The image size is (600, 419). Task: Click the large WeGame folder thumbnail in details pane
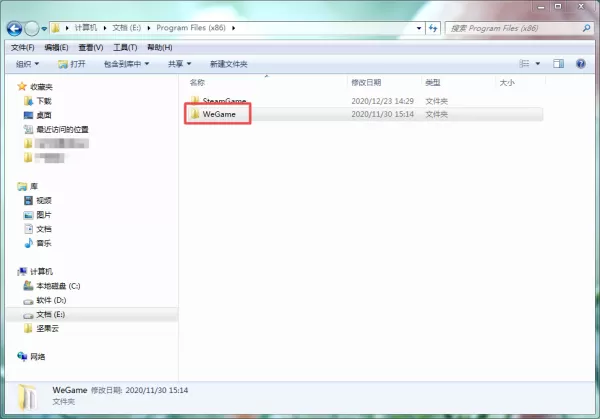point(28,398)
